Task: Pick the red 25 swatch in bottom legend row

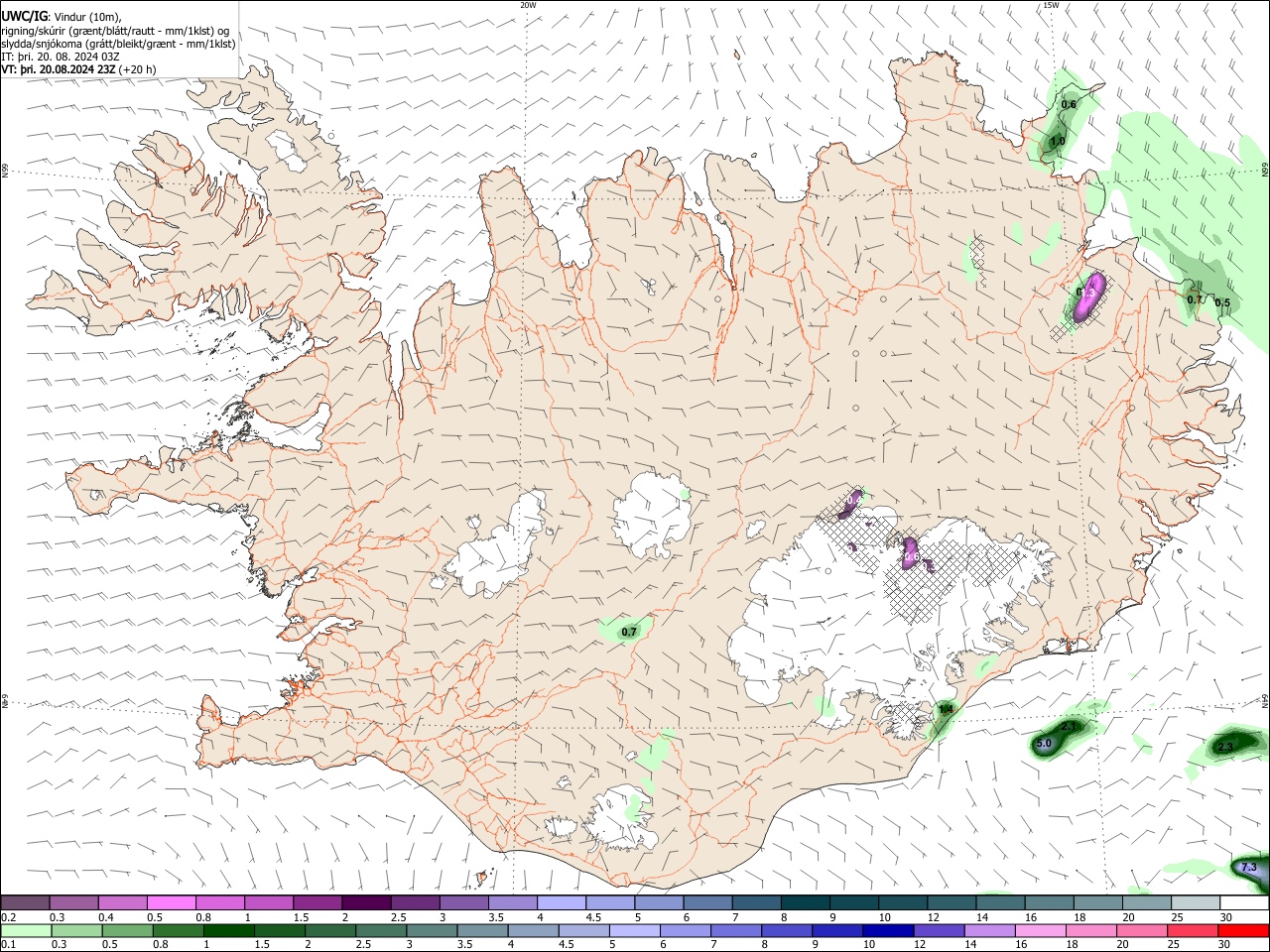Action: [x=1193, y=931]
